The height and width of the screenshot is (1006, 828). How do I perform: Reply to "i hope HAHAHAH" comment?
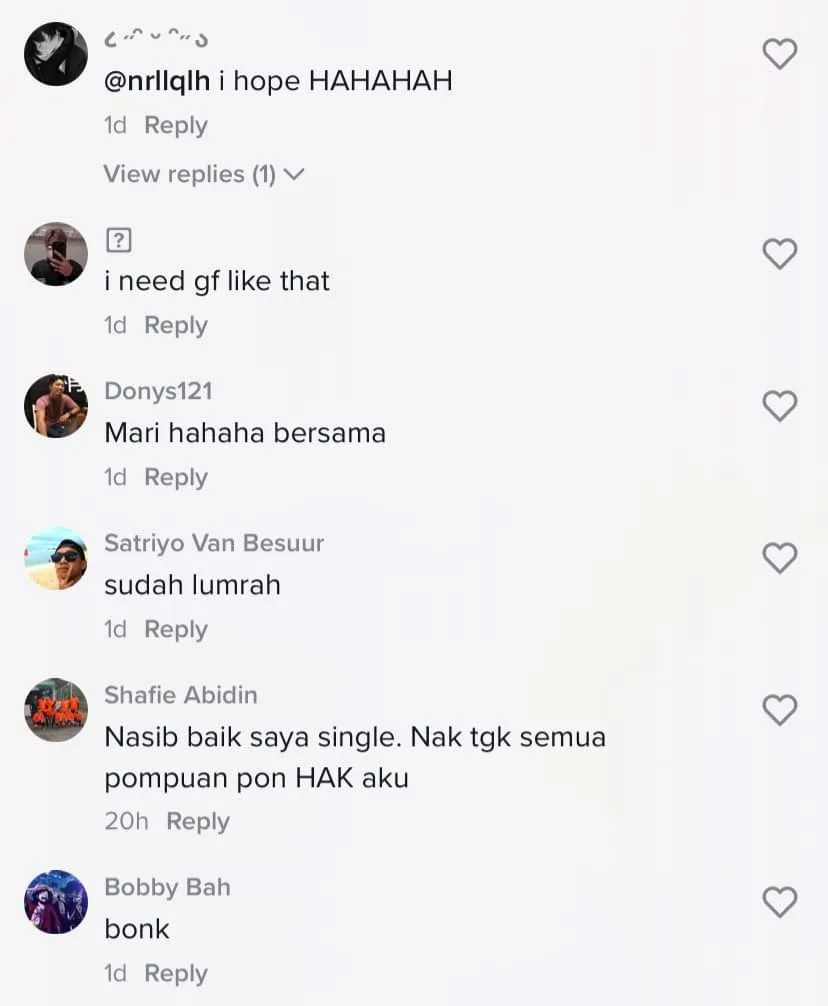176,125
